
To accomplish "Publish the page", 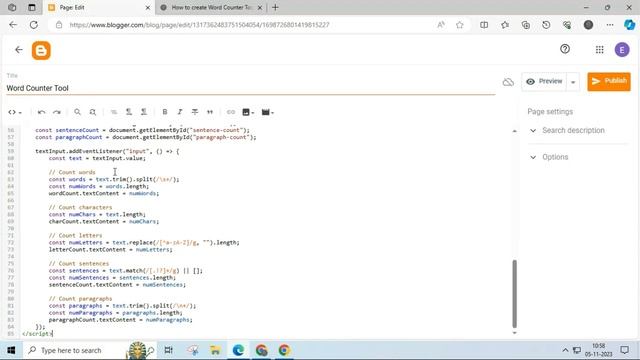I will pyautogui.click(x=609, y=81).
